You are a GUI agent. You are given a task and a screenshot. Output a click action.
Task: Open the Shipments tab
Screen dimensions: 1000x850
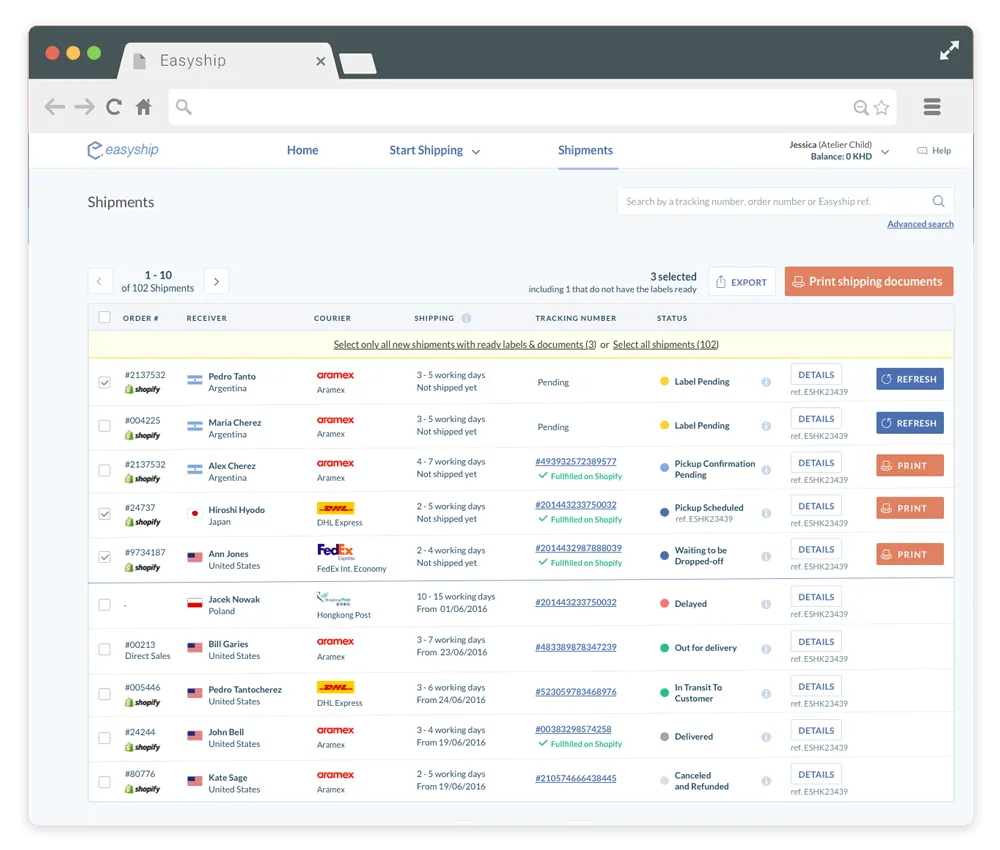(x=585, y=150)
